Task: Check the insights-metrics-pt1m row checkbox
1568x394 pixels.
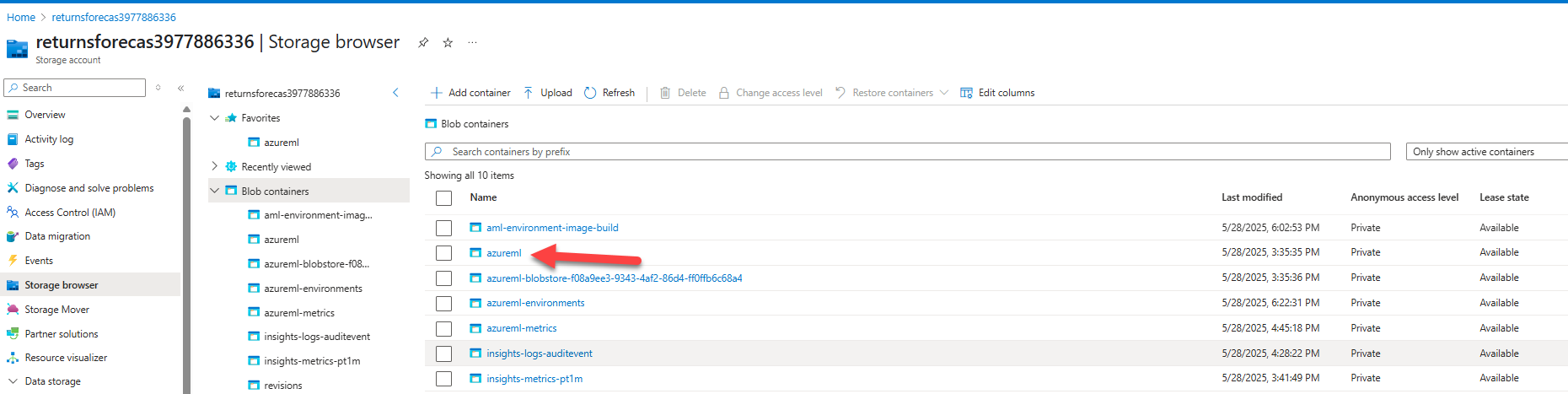Action: [x=443, y=379]
